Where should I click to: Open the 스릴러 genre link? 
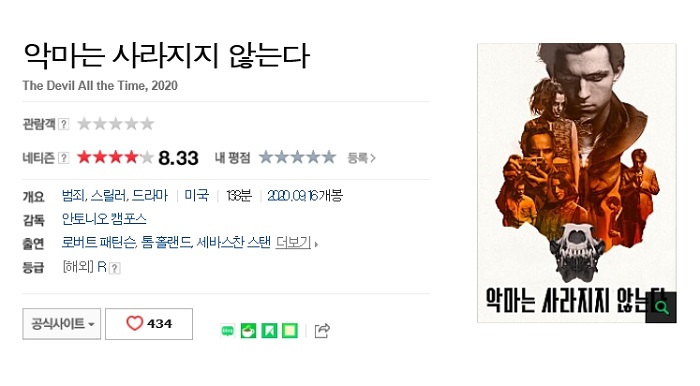pyautogui.click(x=108, y=195)
